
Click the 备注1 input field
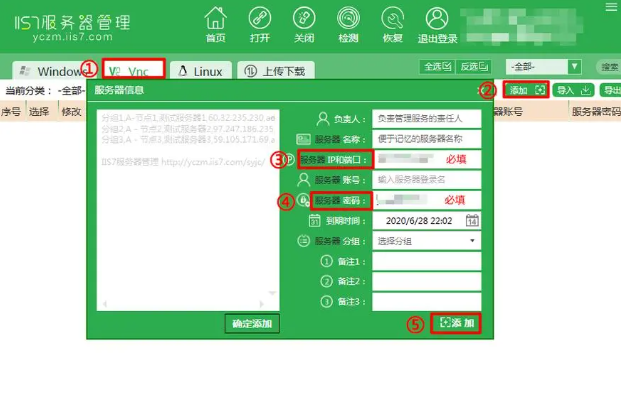point(427,261)
